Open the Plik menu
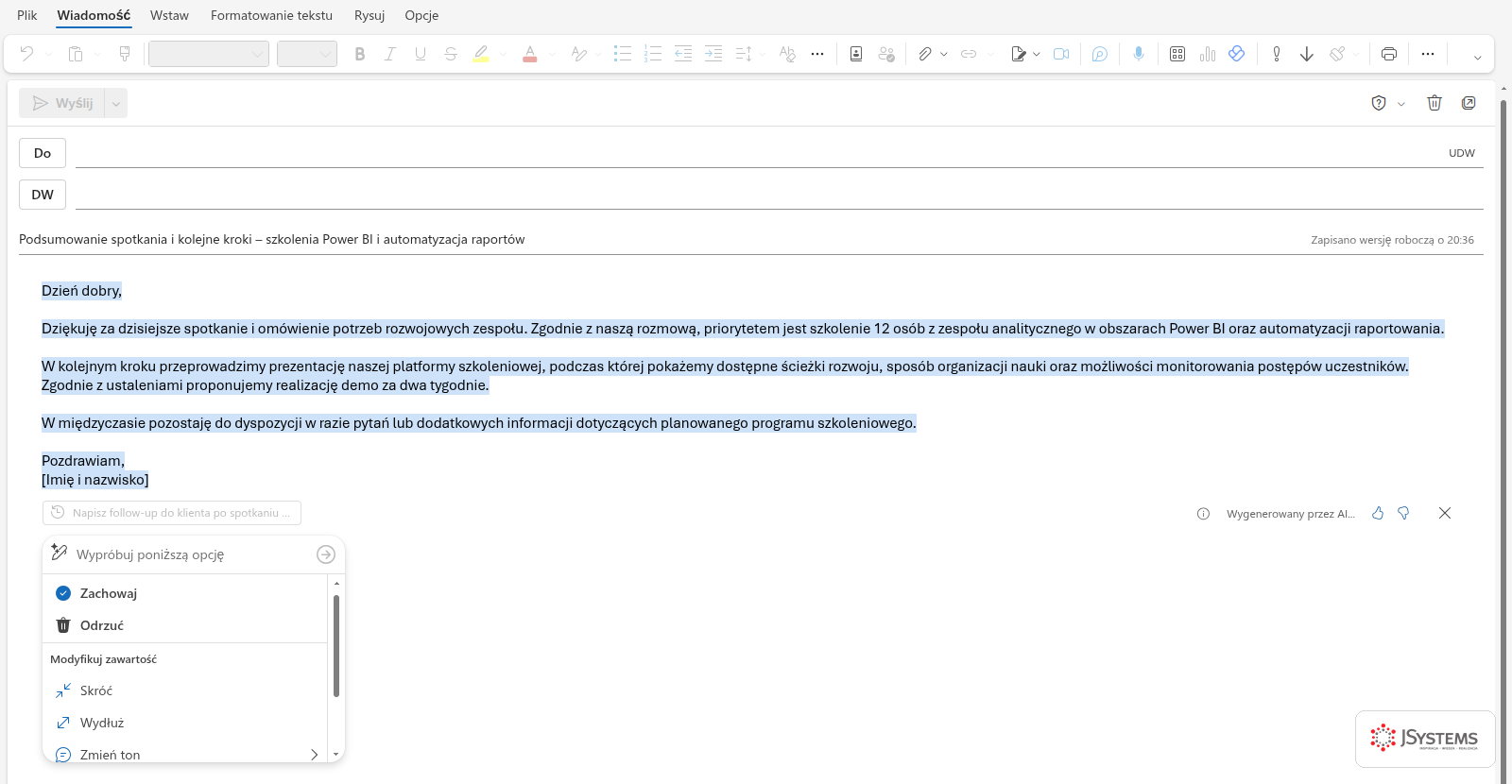 pos(27,15)
